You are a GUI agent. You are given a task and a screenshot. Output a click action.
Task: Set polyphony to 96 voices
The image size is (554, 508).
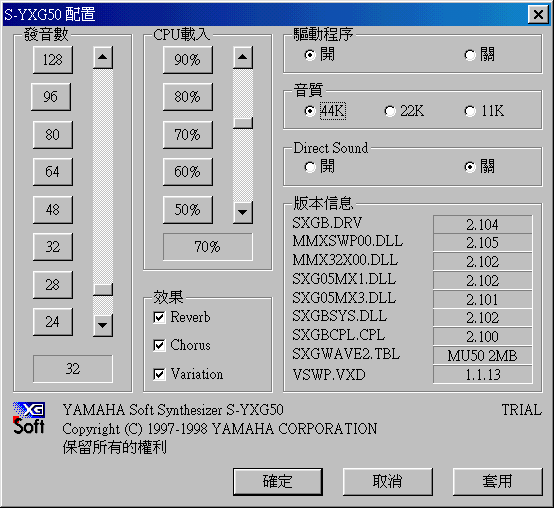(x=51, y=97)
